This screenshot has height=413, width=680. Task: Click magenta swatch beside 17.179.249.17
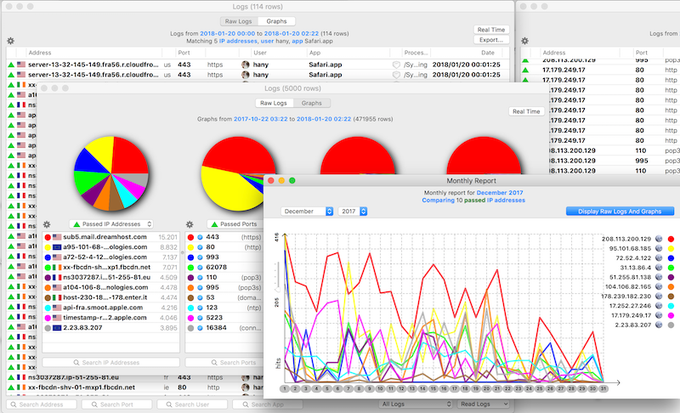click(671, 315)
